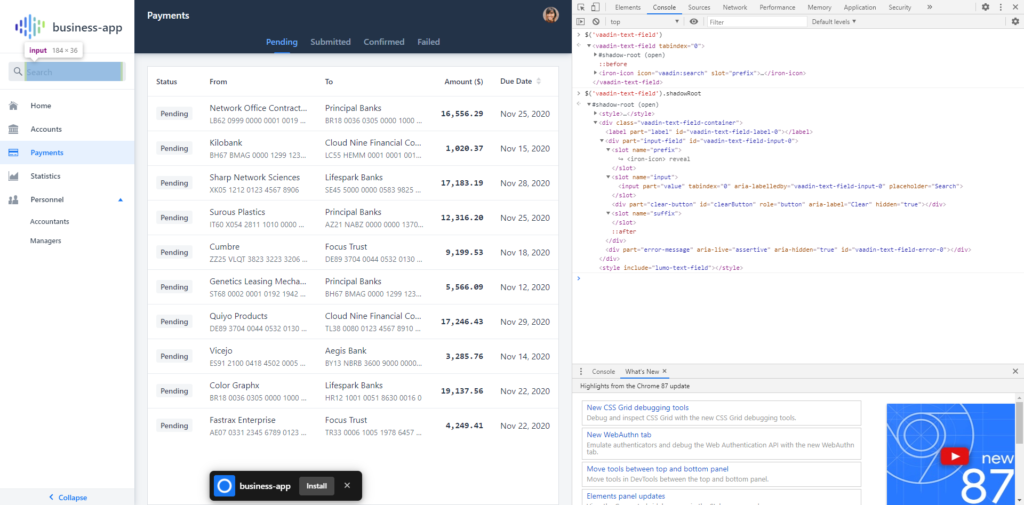Open the Default levels dropdown

coord(834,21)
